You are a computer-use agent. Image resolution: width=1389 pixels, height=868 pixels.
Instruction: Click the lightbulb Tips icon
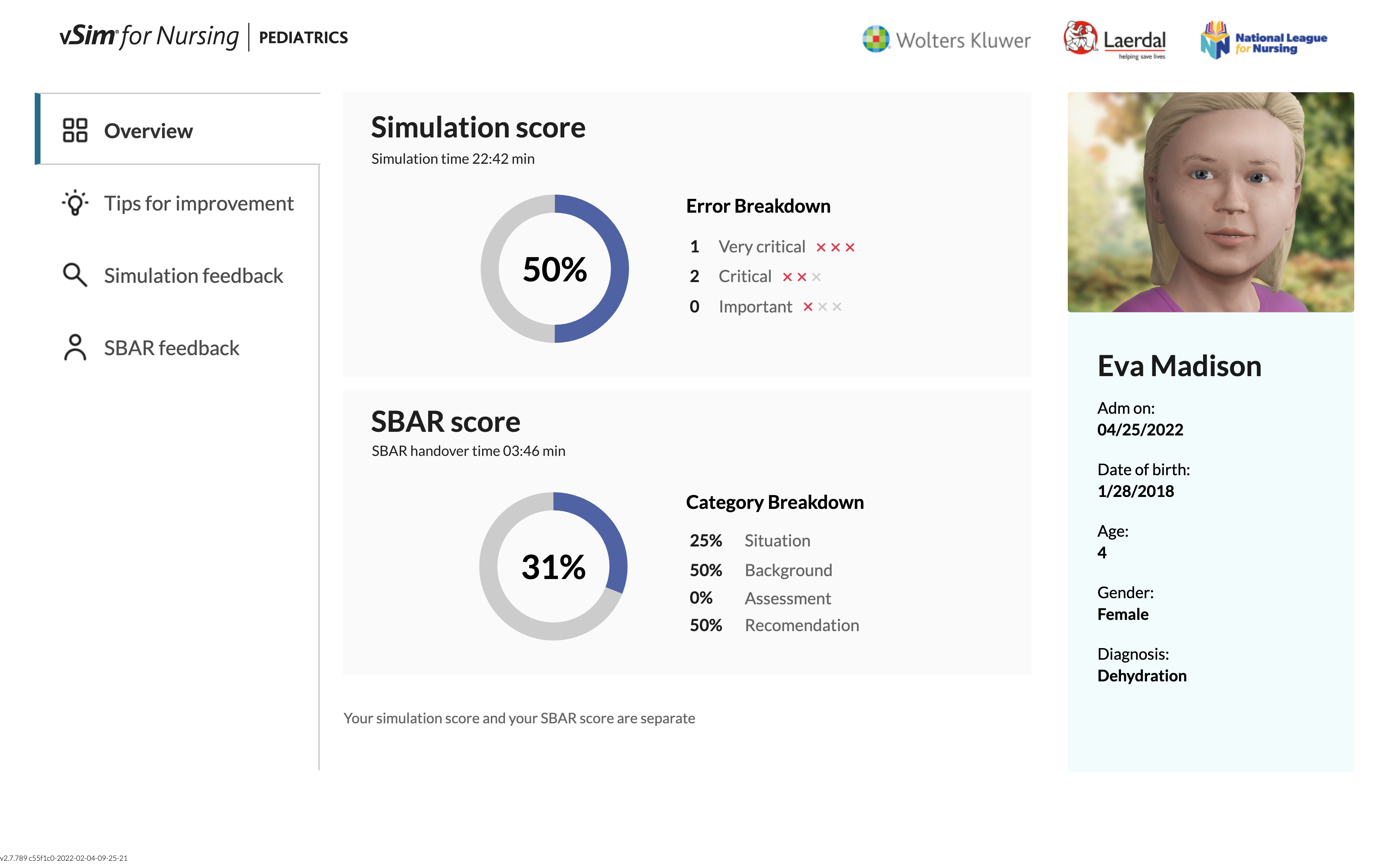(75, 203)
